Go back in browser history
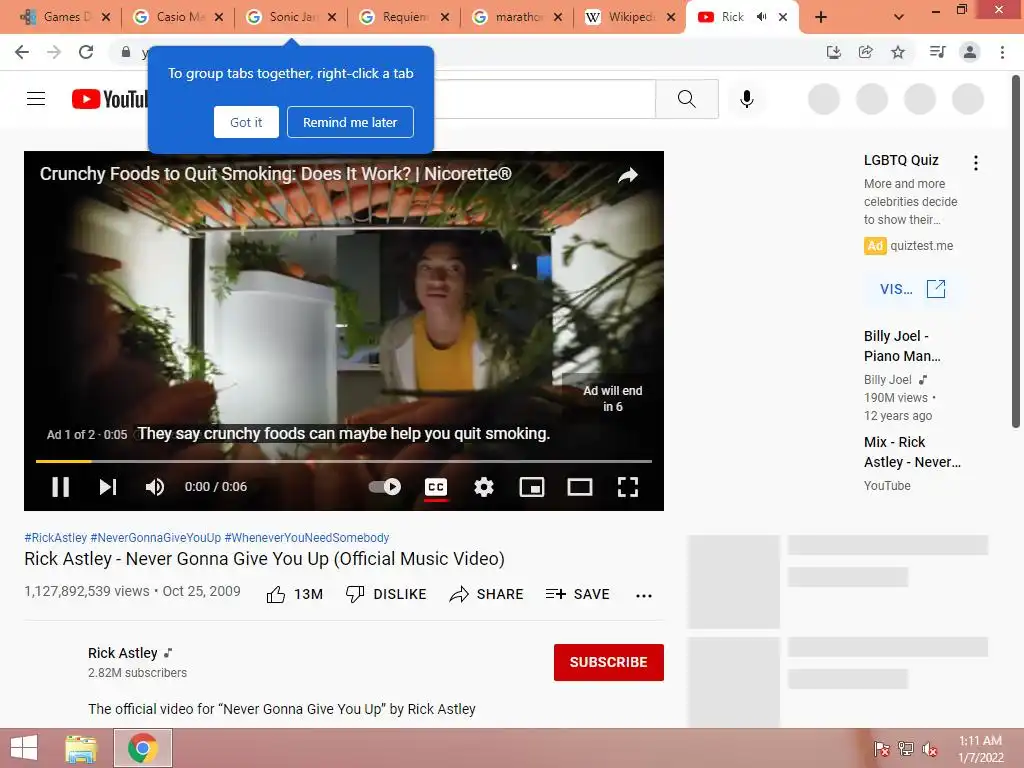The width and height of the screenshot is (1024, 768). (x=22, y=52)
